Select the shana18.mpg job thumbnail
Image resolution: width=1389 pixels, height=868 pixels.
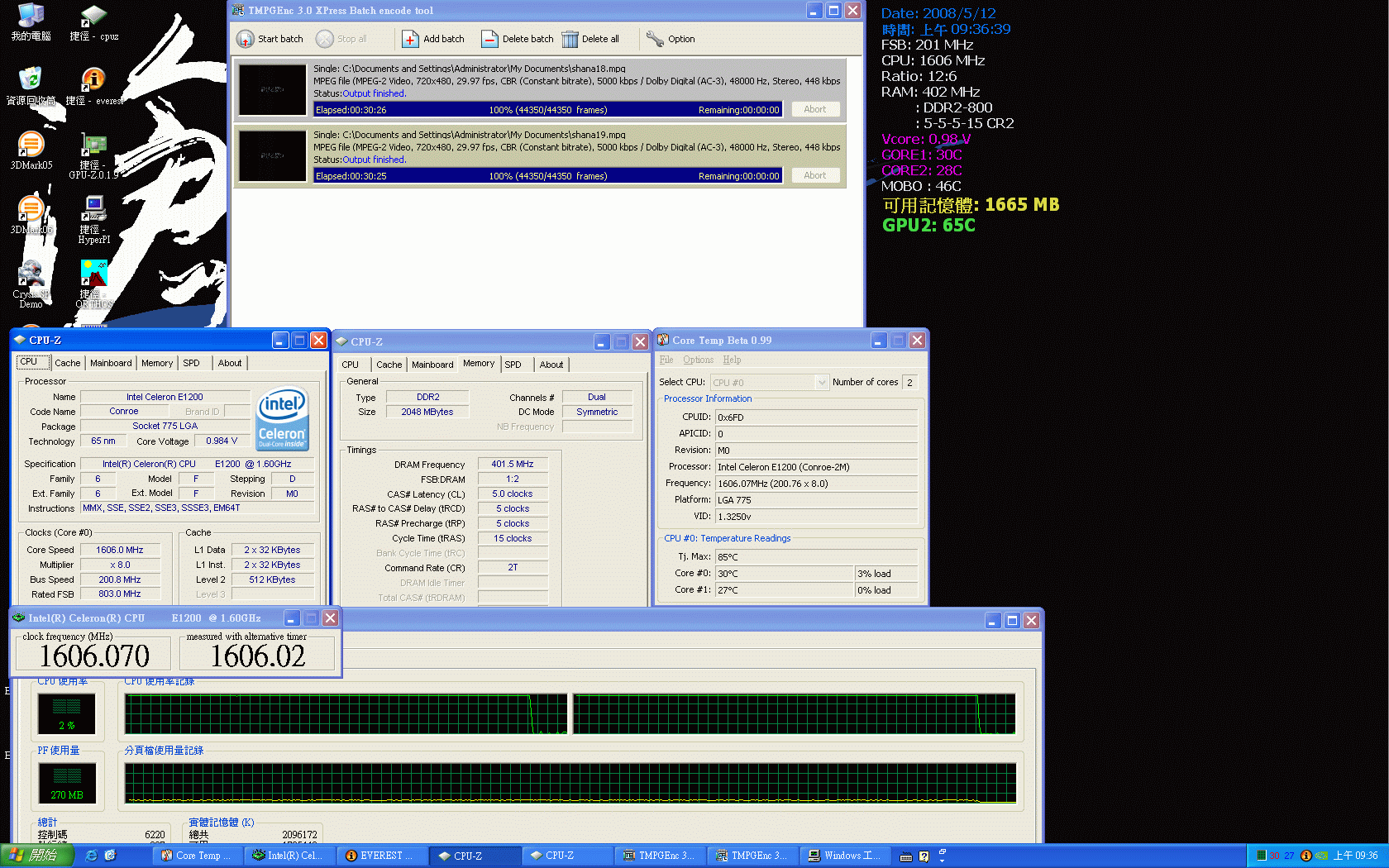[273, 89]
